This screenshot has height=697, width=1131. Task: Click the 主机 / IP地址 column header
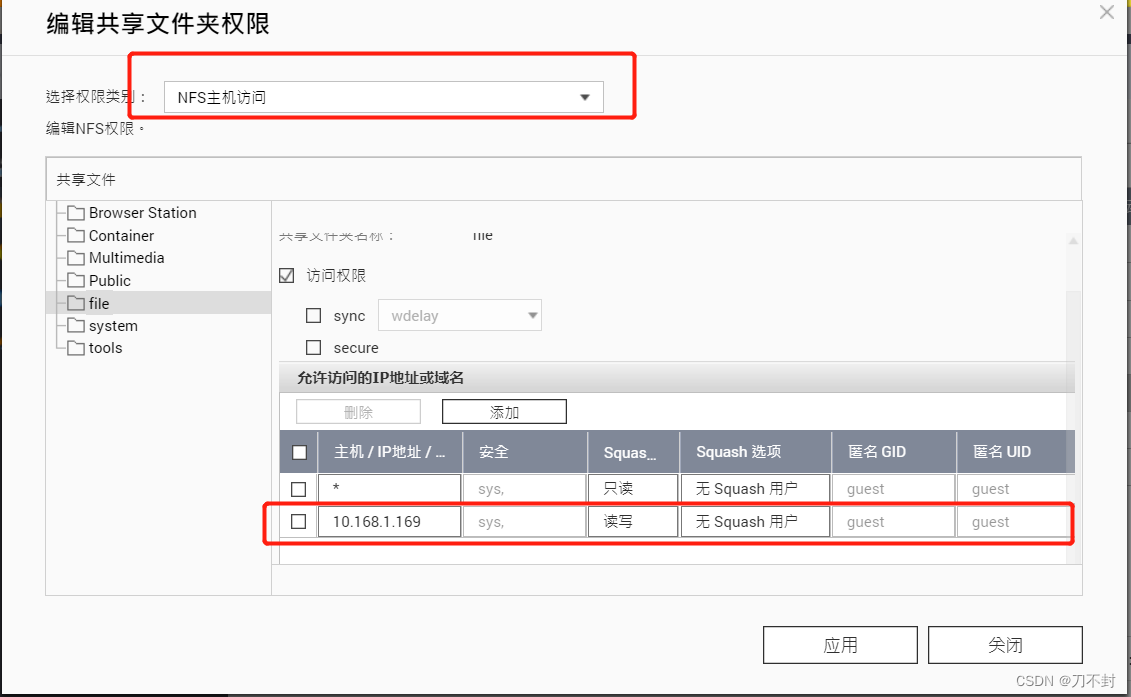coord(390,452)
